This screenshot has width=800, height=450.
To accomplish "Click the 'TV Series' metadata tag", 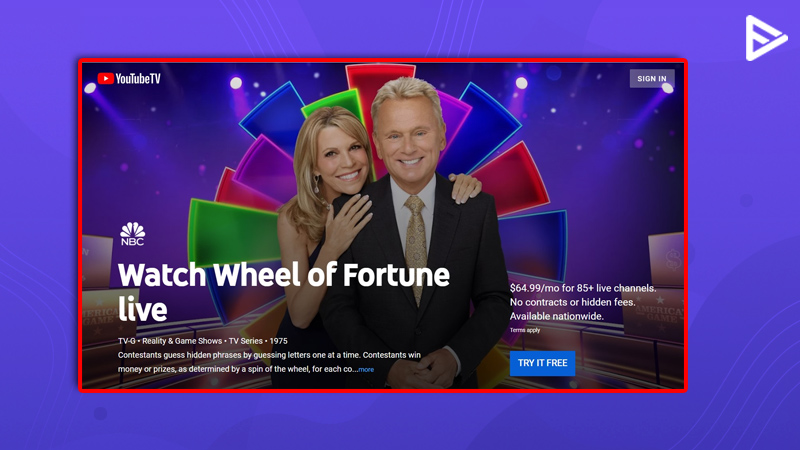I will coord(245,341).
